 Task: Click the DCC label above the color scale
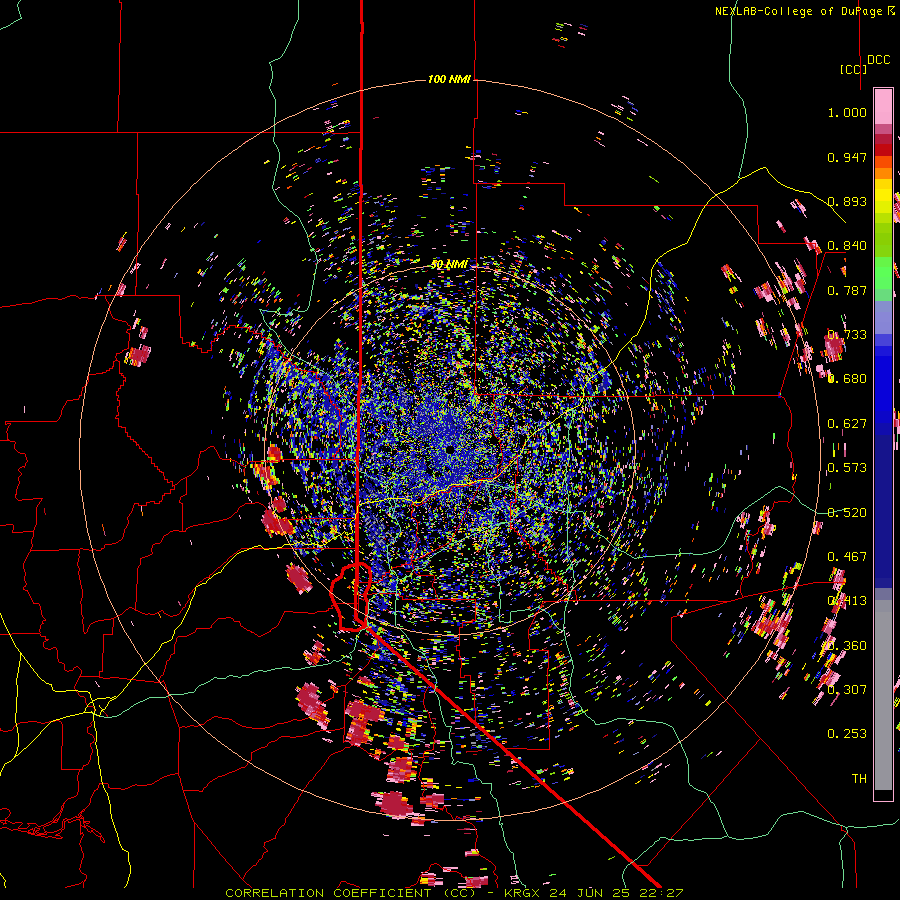(878, 60)
